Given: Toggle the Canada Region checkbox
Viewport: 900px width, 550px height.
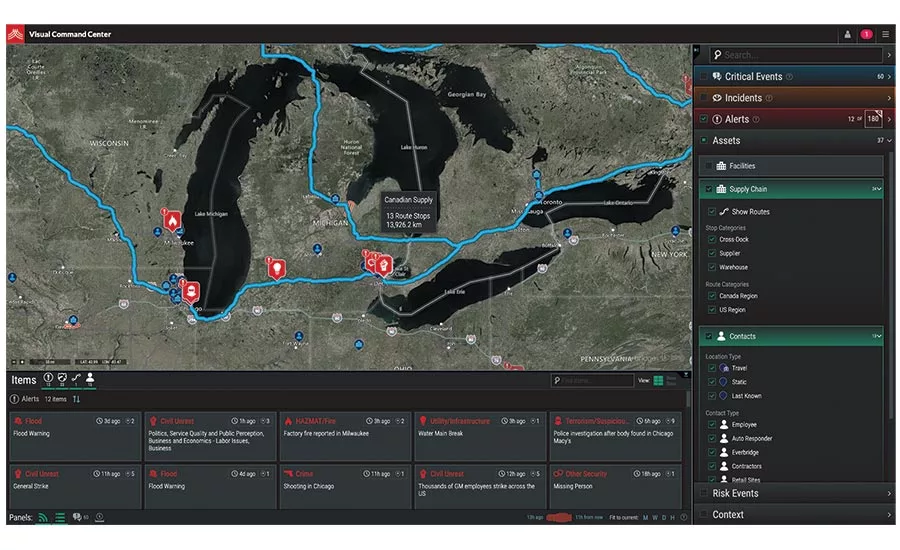Looking at the screenshot, I should coord(711,296).
